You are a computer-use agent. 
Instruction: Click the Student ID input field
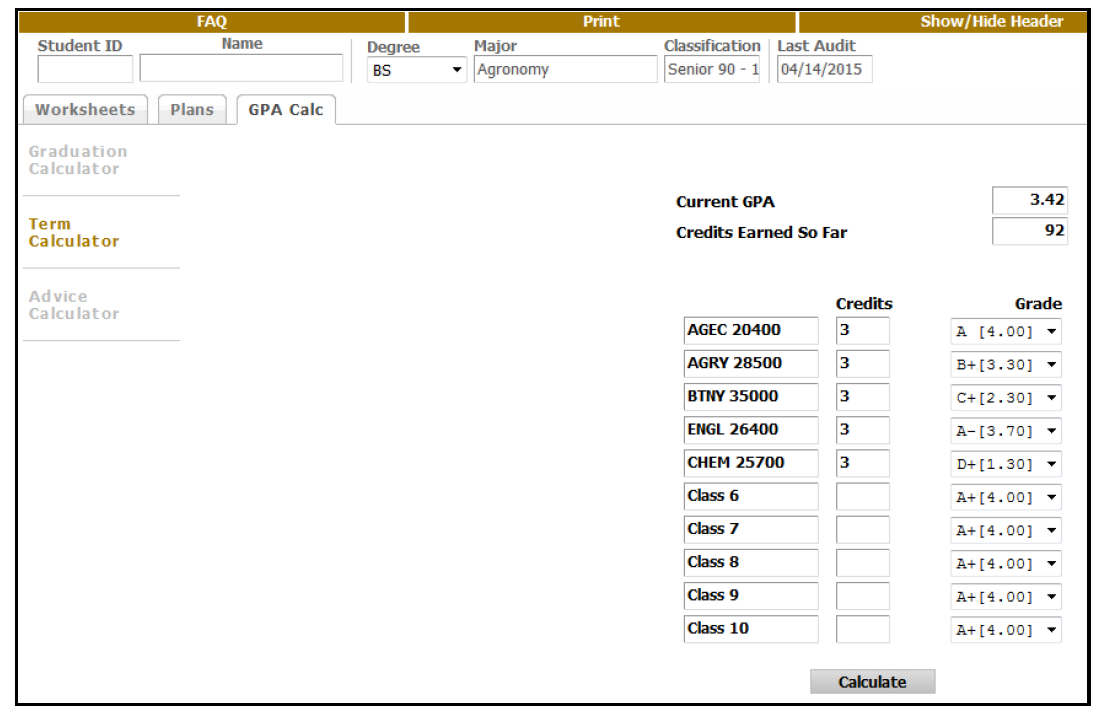coord(85,68)
